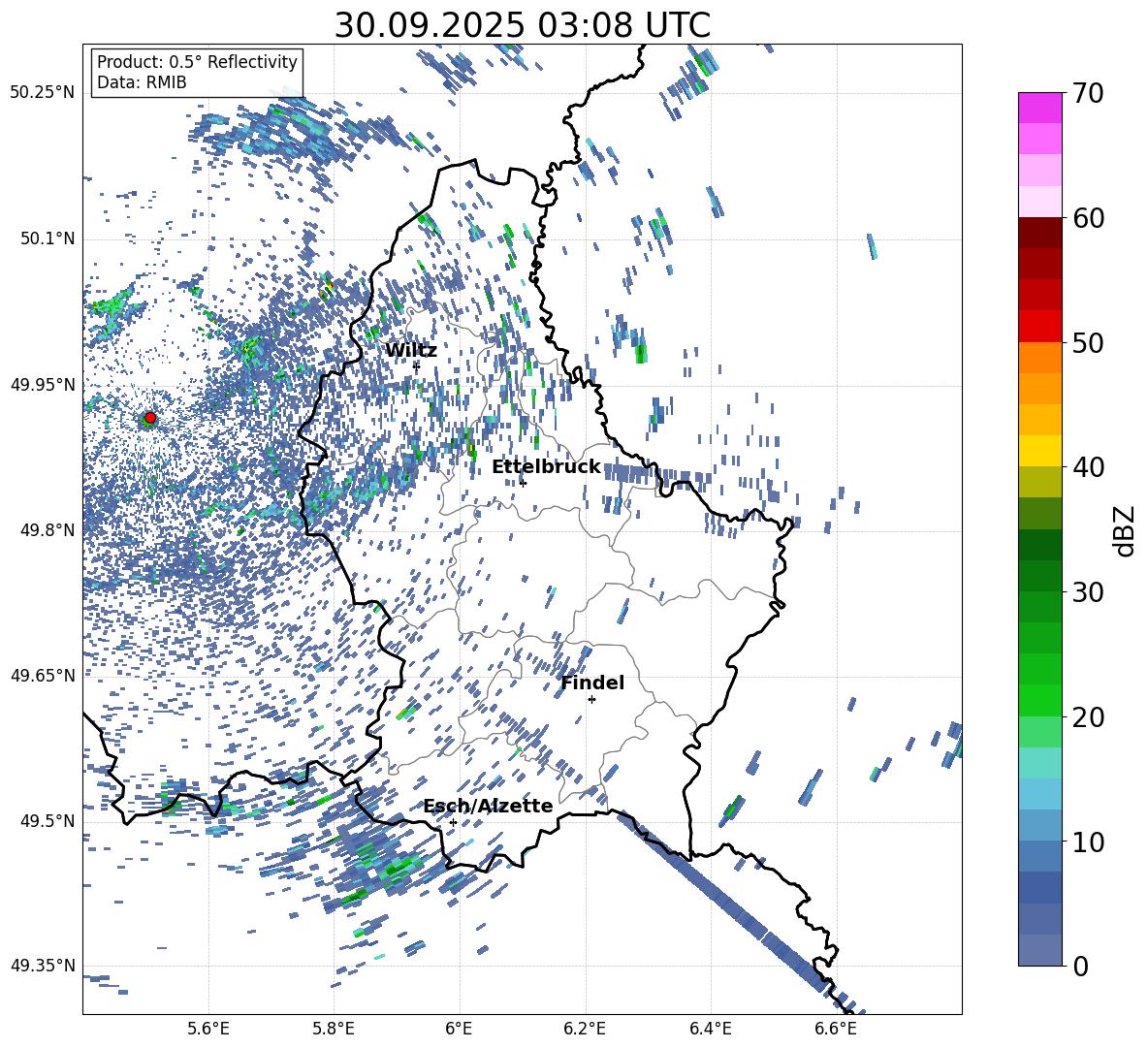Click the Product: 0.5° Reflectivity text

point(197,61)
